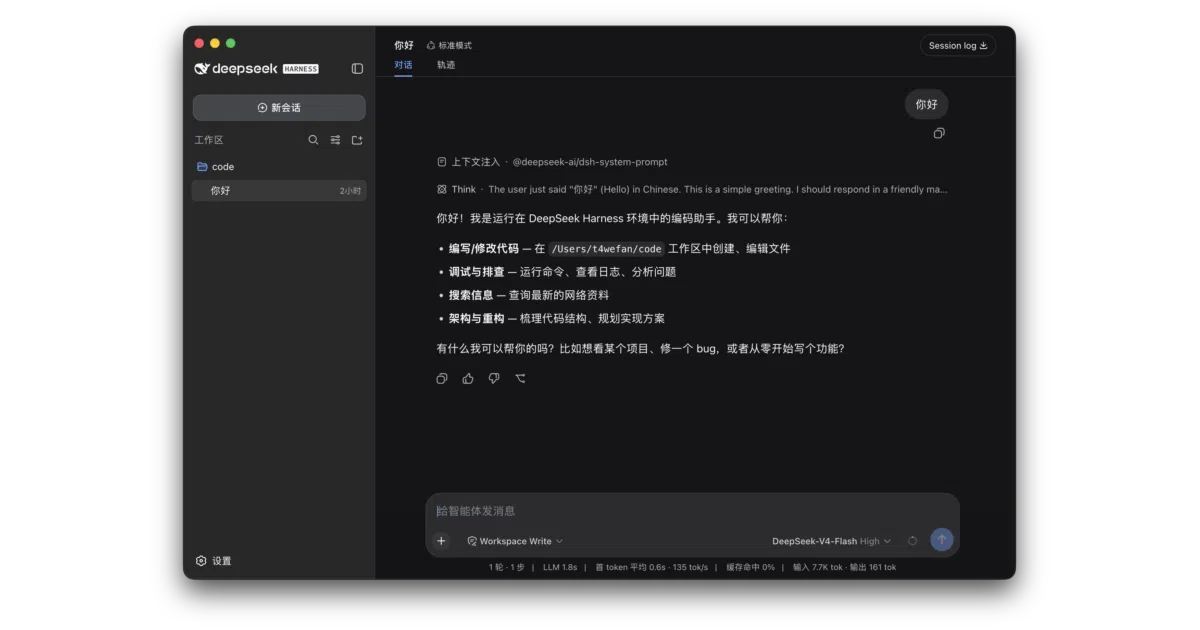Copy the user's 你好 message

[x=939, y=133]
